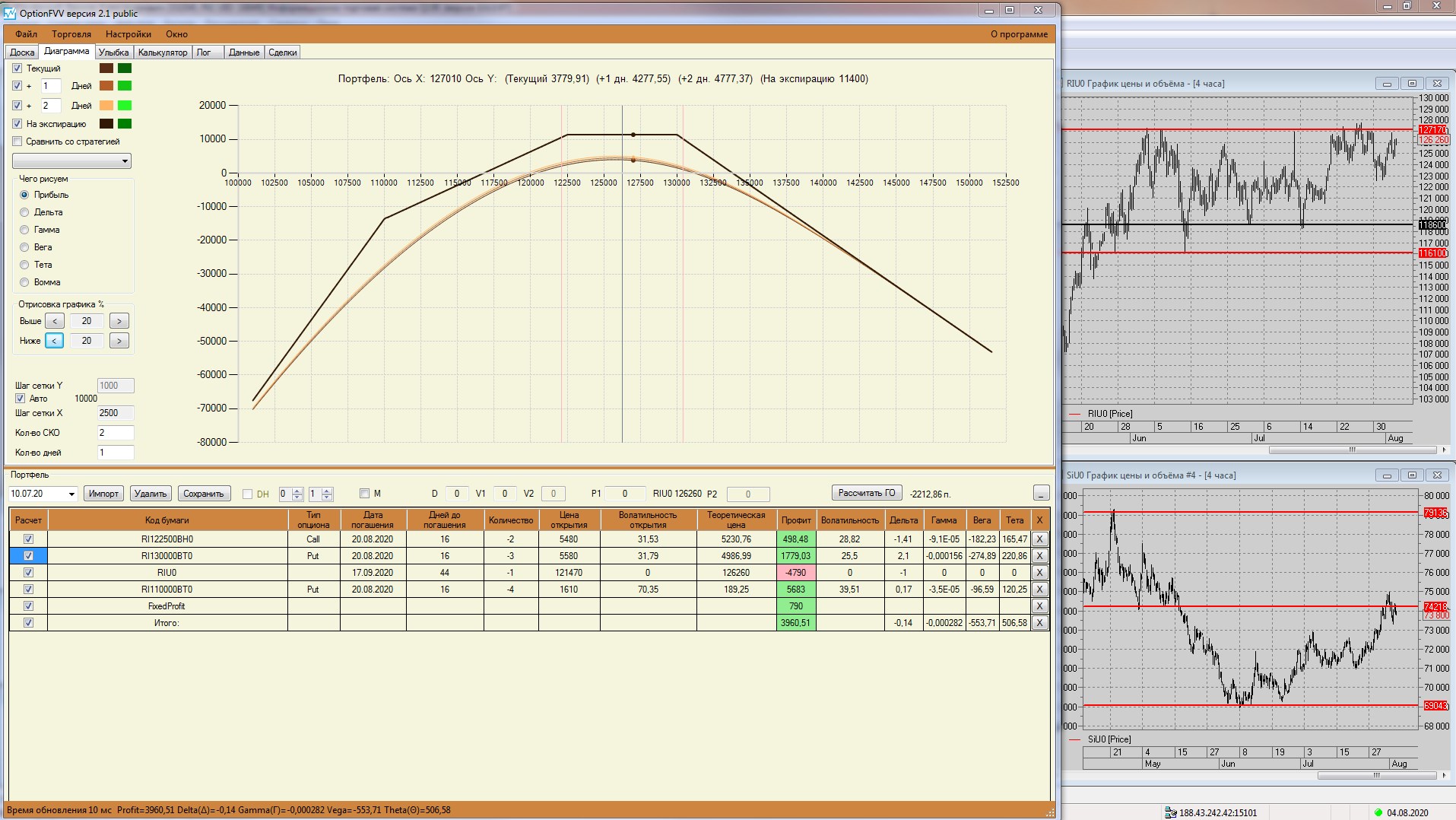Image resolution: width=1456 pixels, height=820 pixels.
Task: Click the increase arrow for Ниже percentage
Action: [119, 341]
